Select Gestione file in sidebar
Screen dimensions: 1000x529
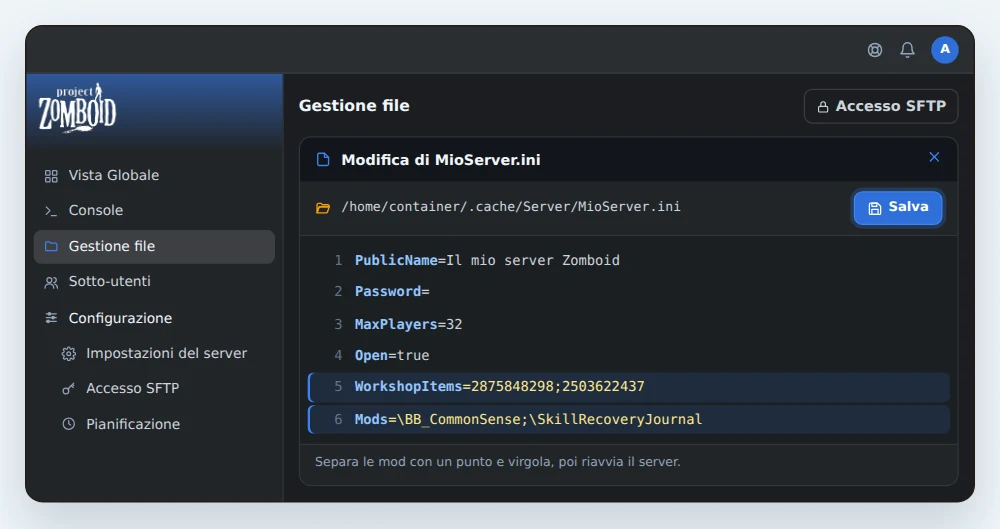click(x=154, y=246)
